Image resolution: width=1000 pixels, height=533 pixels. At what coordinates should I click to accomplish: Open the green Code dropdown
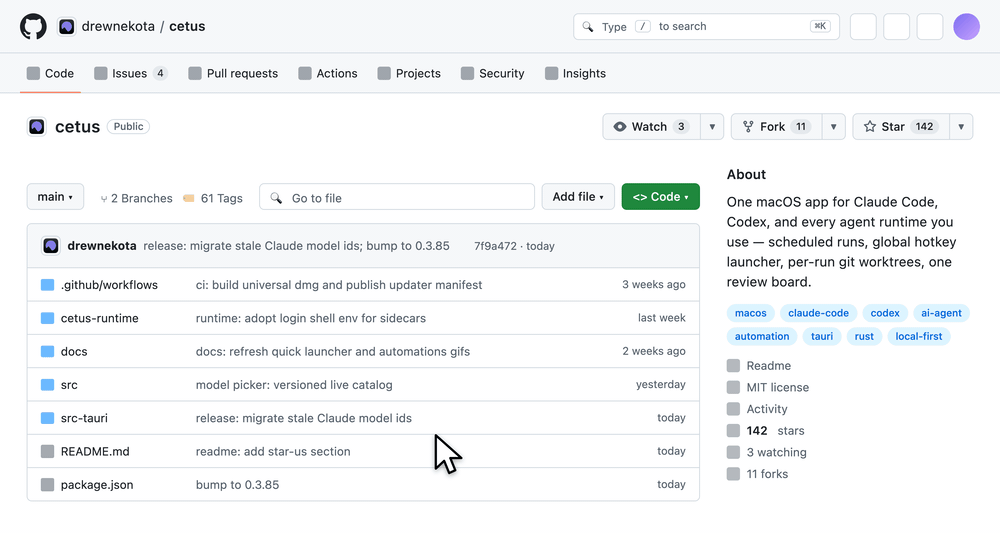661,197
